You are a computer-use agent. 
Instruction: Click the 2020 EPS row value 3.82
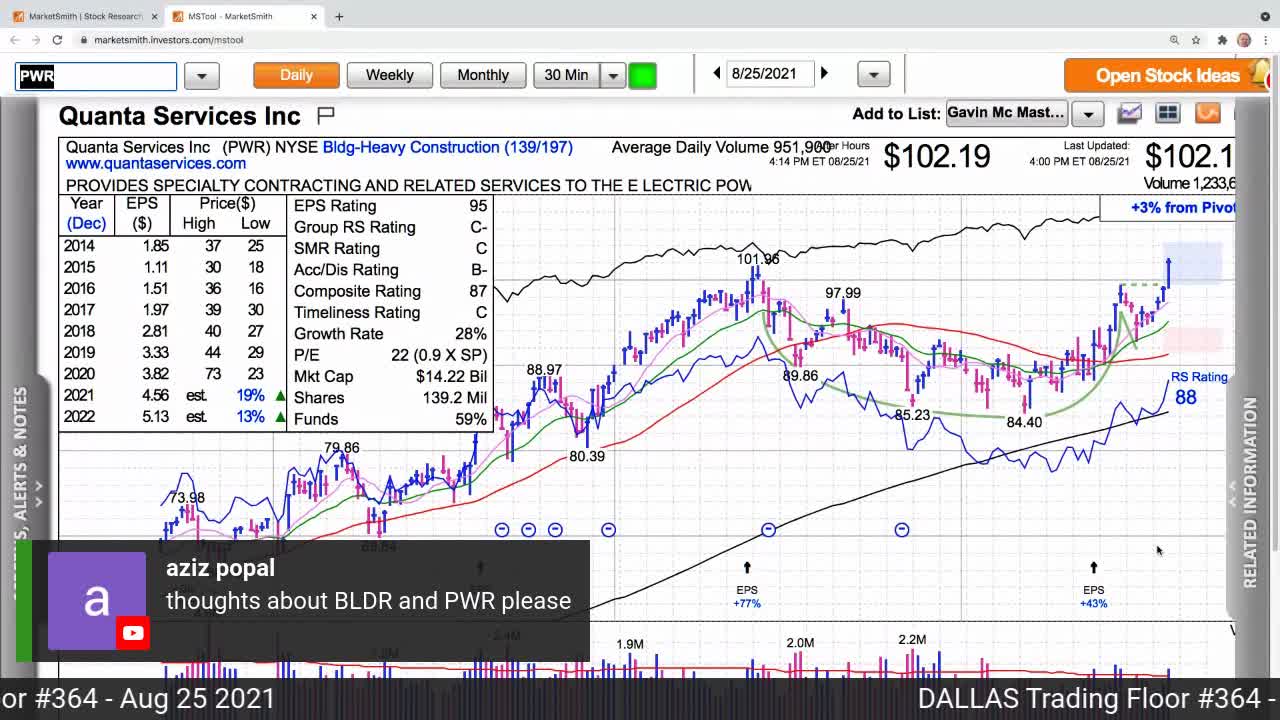click(154, 374)
